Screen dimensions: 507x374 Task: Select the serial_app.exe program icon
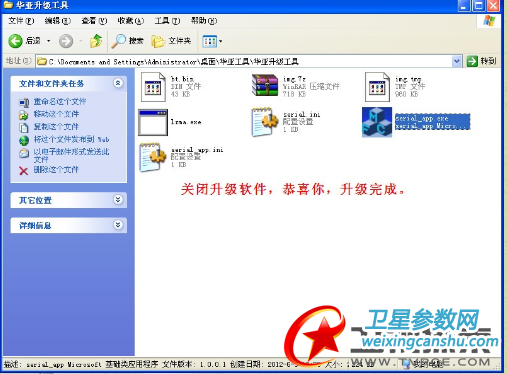[x=377, y=122]
